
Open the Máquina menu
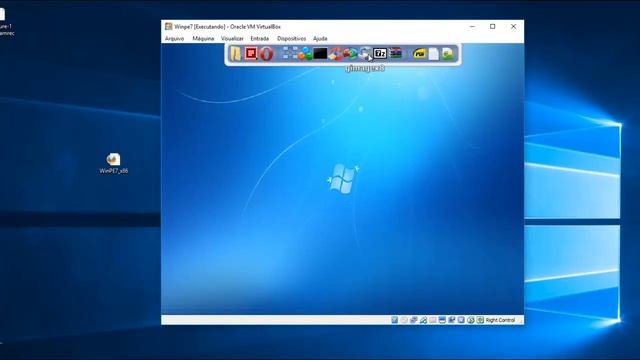203,38
